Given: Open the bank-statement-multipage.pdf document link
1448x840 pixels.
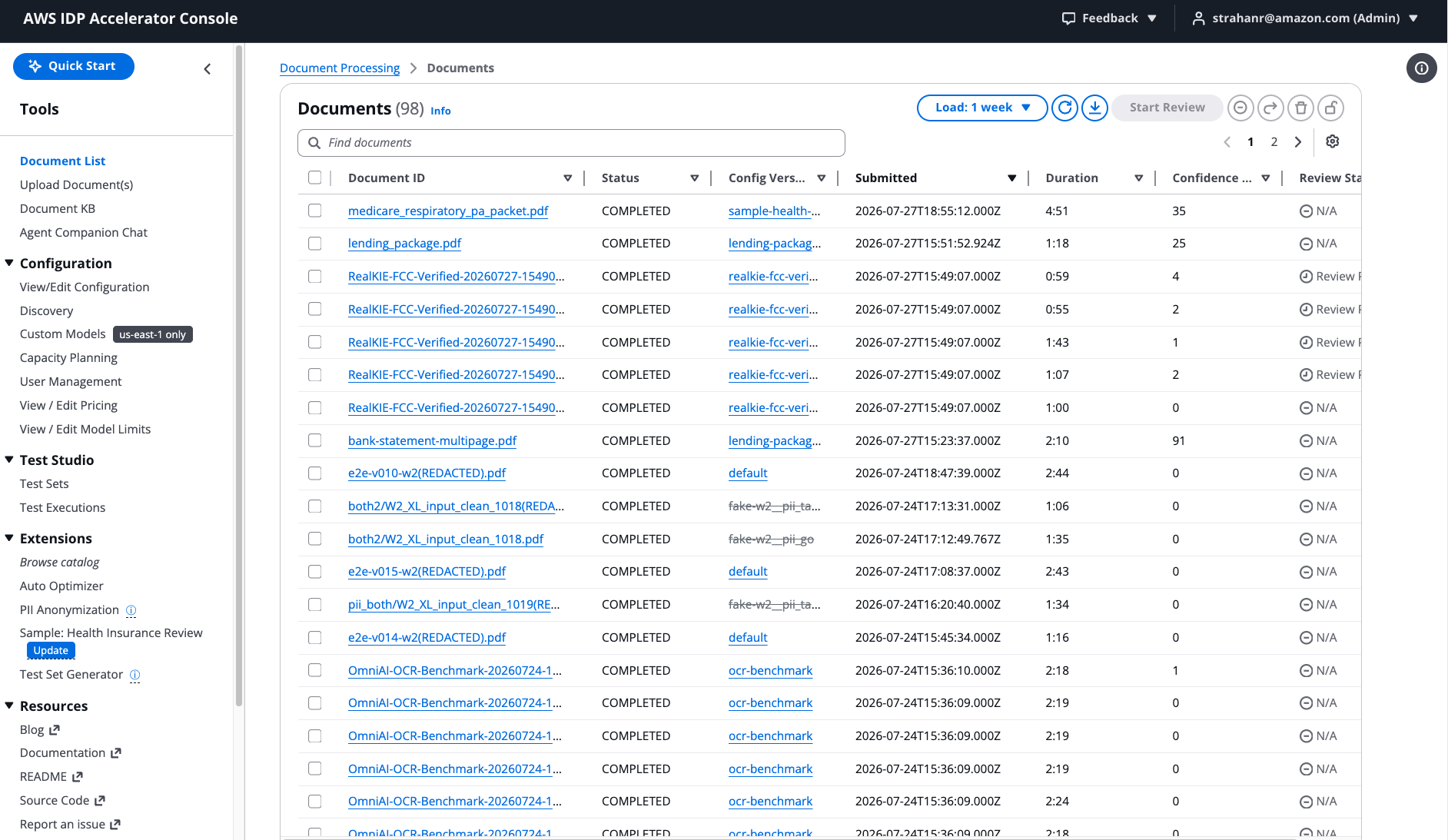Looking at the screenshot, I should coord(432,441).
